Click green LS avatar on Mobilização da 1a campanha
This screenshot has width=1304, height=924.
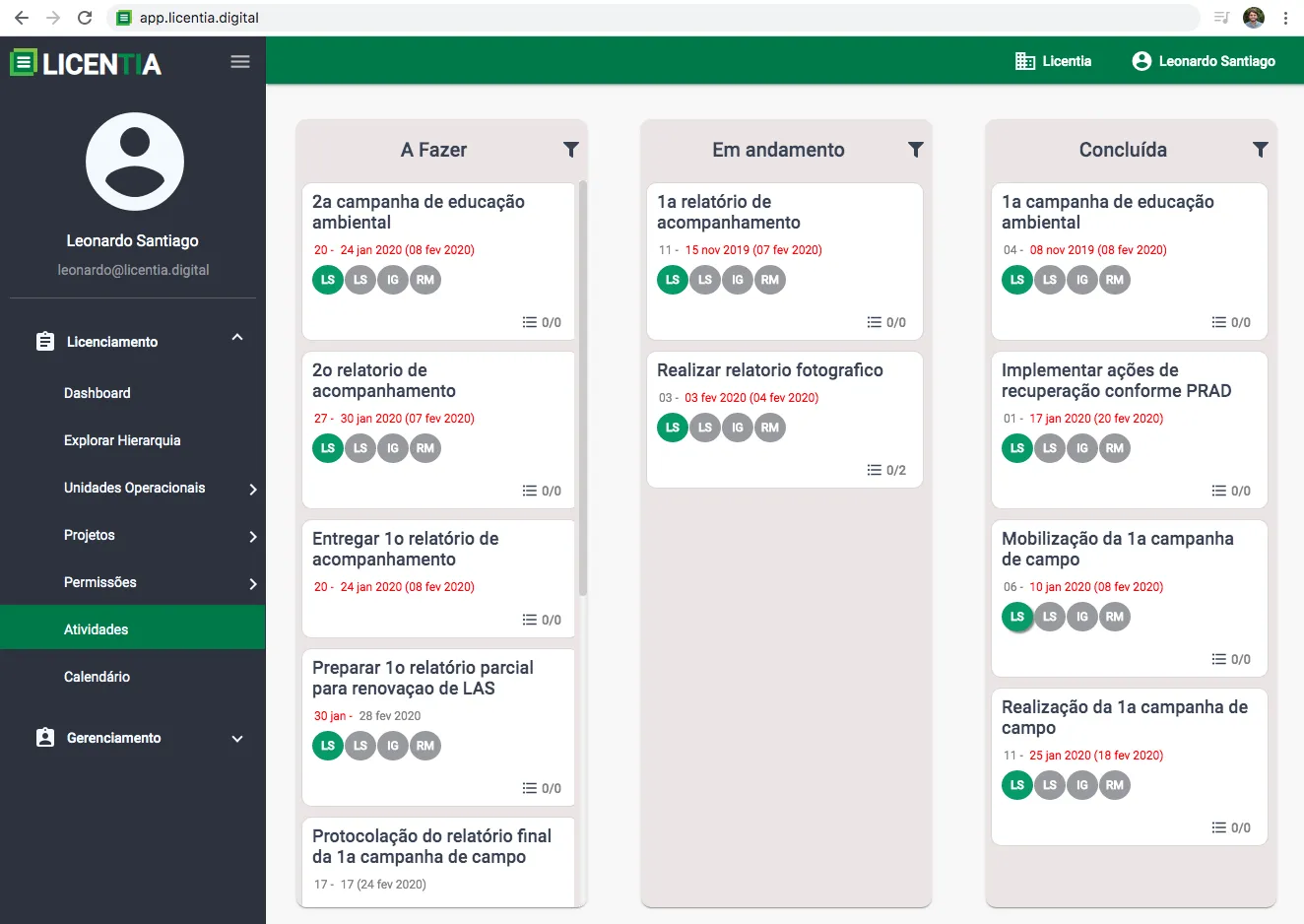pyautogui.click(x=1017, y=617)
